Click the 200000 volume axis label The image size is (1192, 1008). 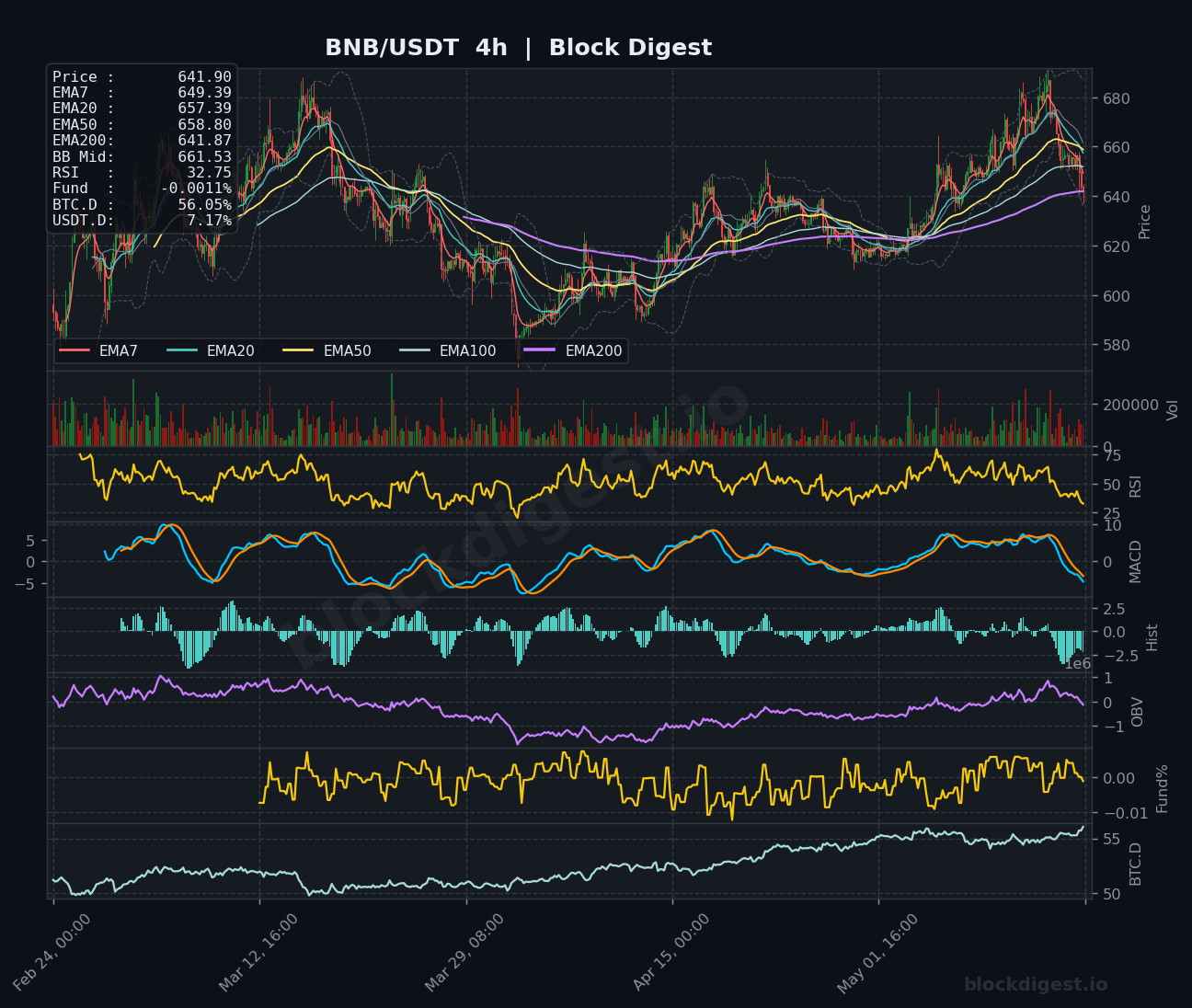pyautogui.click(x=1129, y=405)
